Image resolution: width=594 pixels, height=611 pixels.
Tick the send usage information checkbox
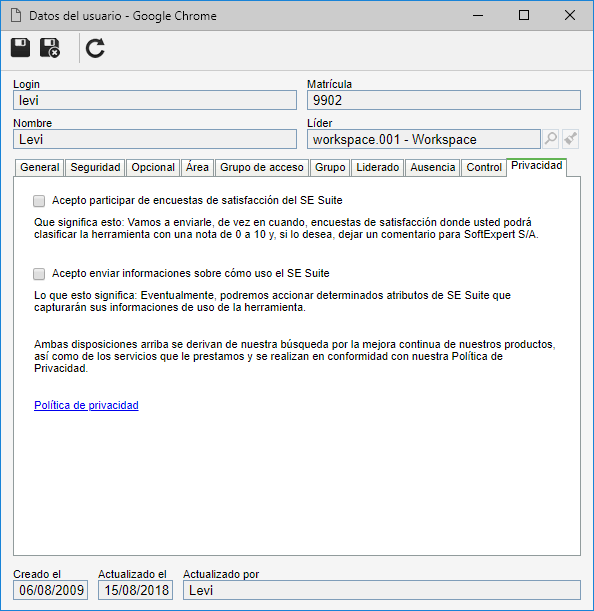coord(39,274)
